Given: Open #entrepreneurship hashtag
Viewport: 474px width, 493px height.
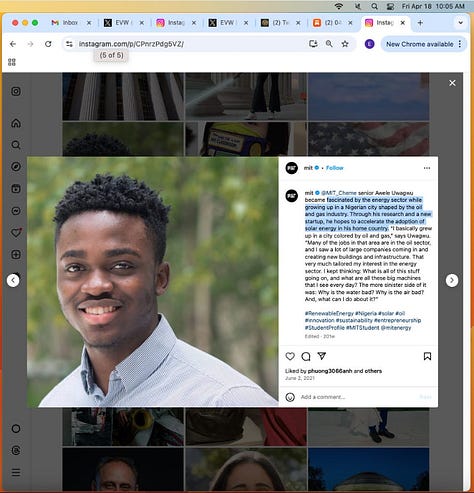Looking at the screenshot, I should click(x=397, y=320).
